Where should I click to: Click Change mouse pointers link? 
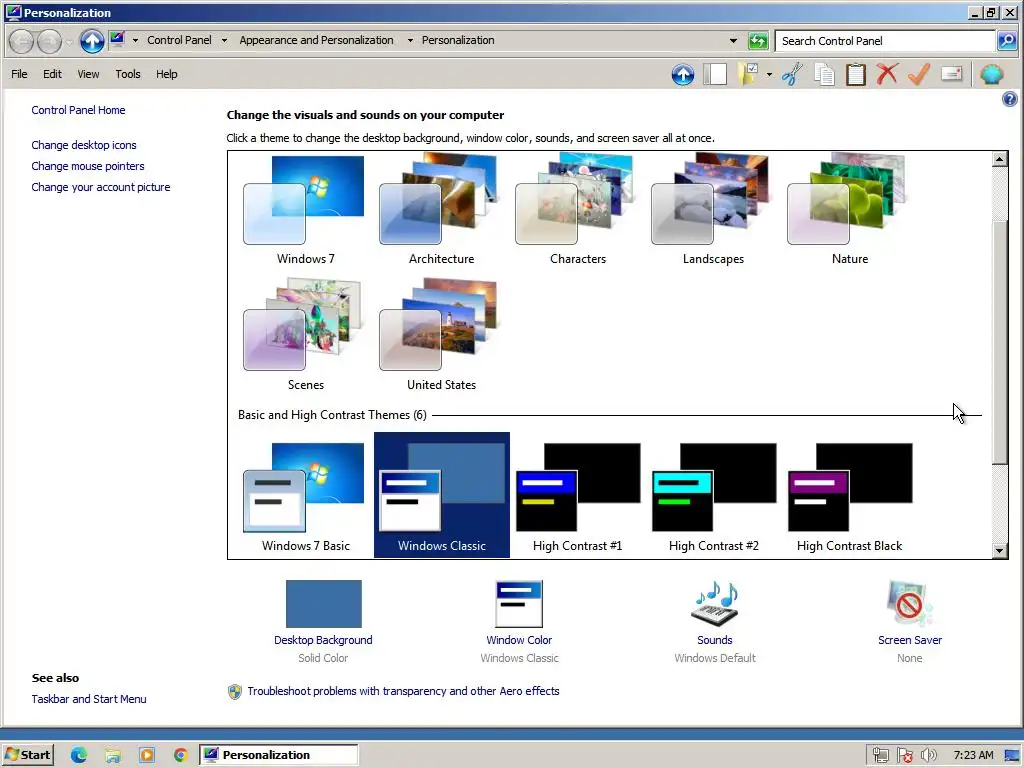(x=88, y=166)
